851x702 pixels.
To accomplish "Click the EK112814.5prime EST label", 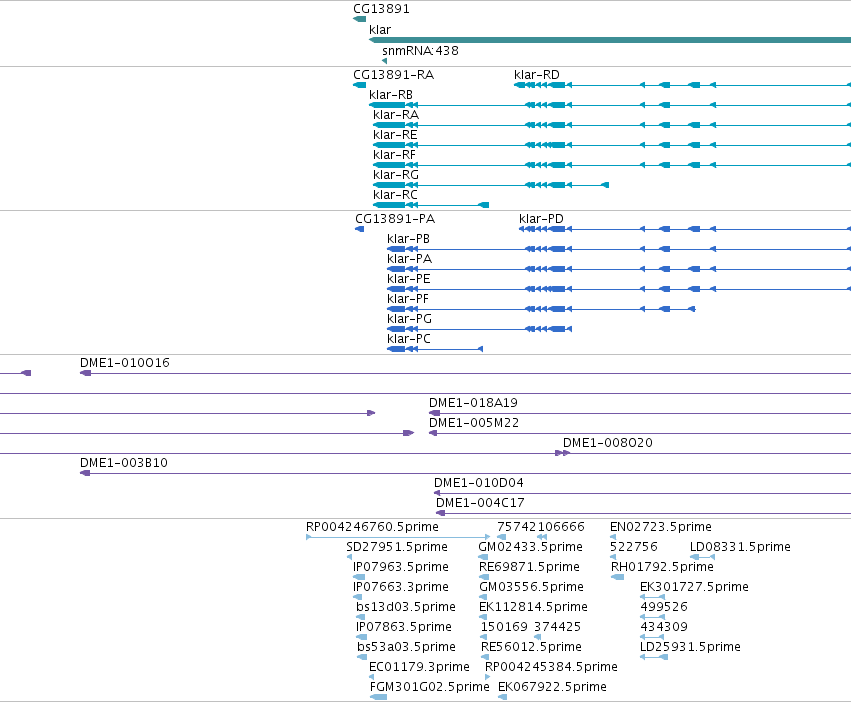I will click(533, 607).
